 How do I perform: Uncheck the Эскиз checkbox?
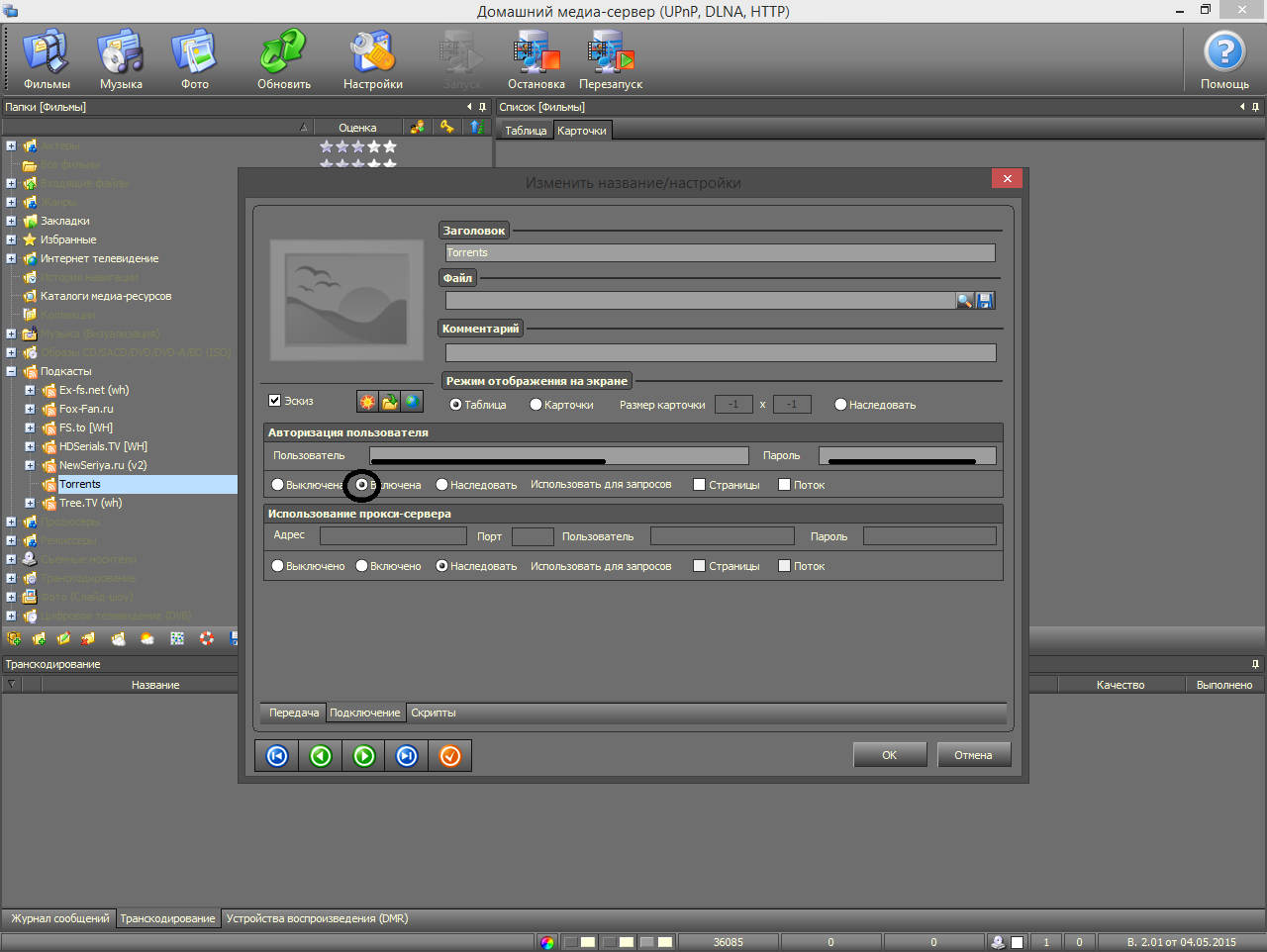click(275, 401)
